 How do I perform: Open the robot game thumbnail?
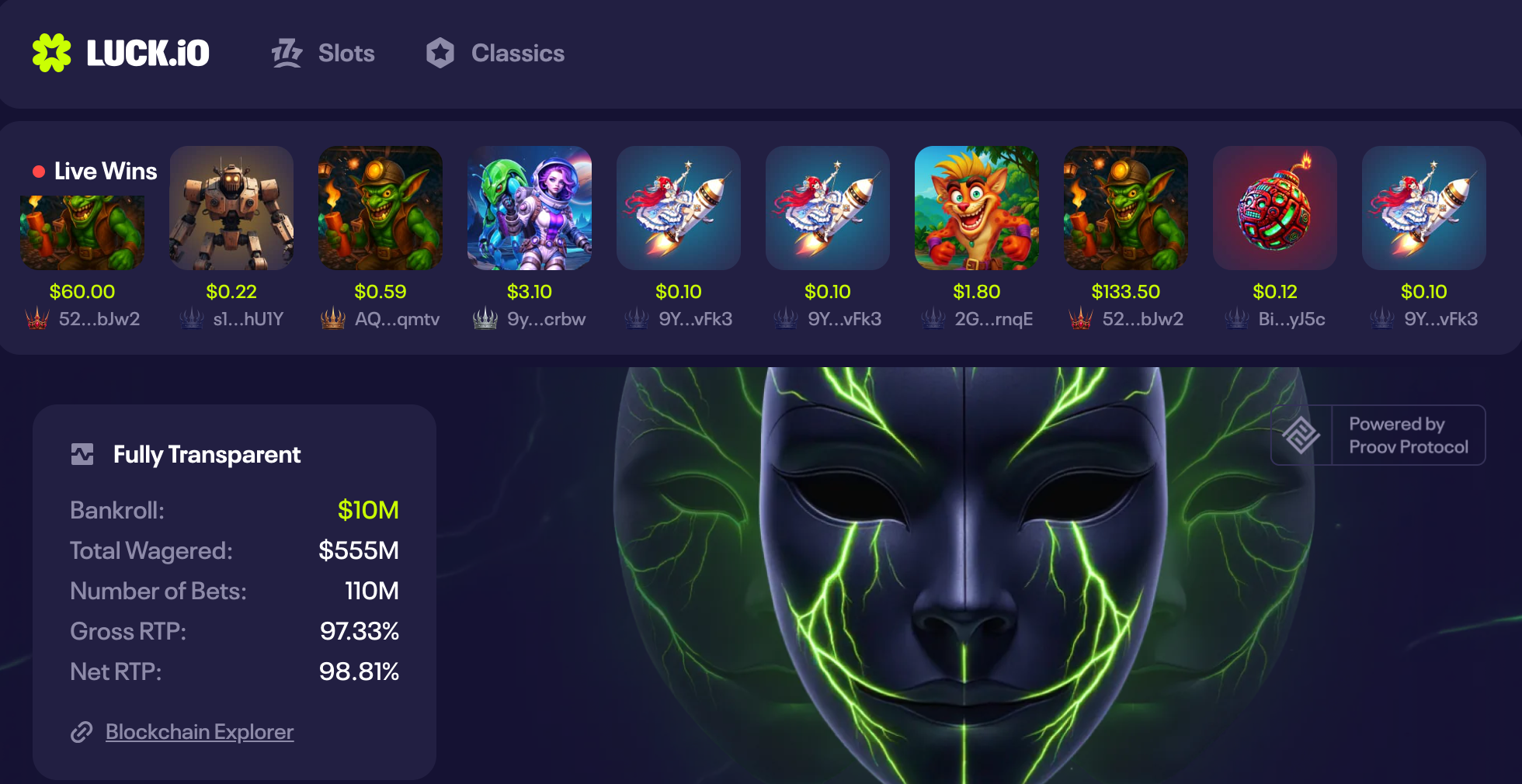pyautogui.click(x=231, y=208)
